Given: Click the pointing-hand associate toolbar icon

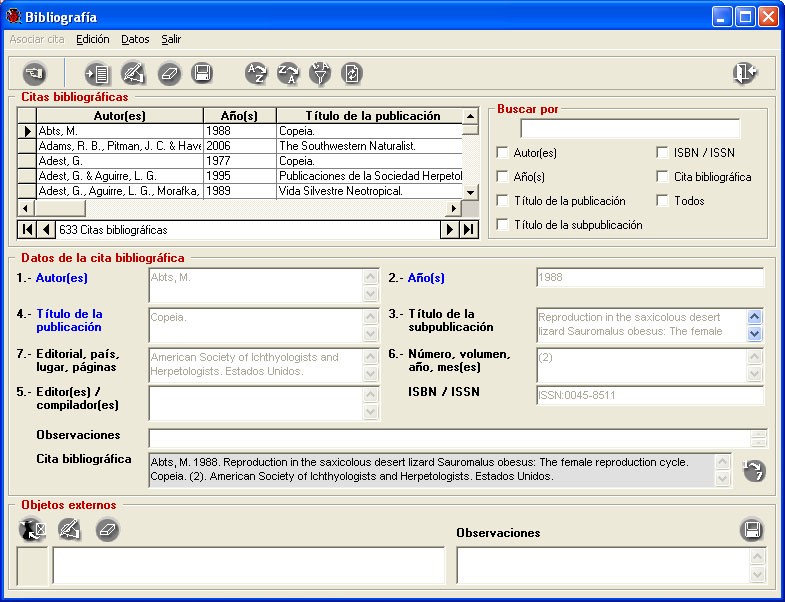Looking at the screenshot, I should coord(35,74).
